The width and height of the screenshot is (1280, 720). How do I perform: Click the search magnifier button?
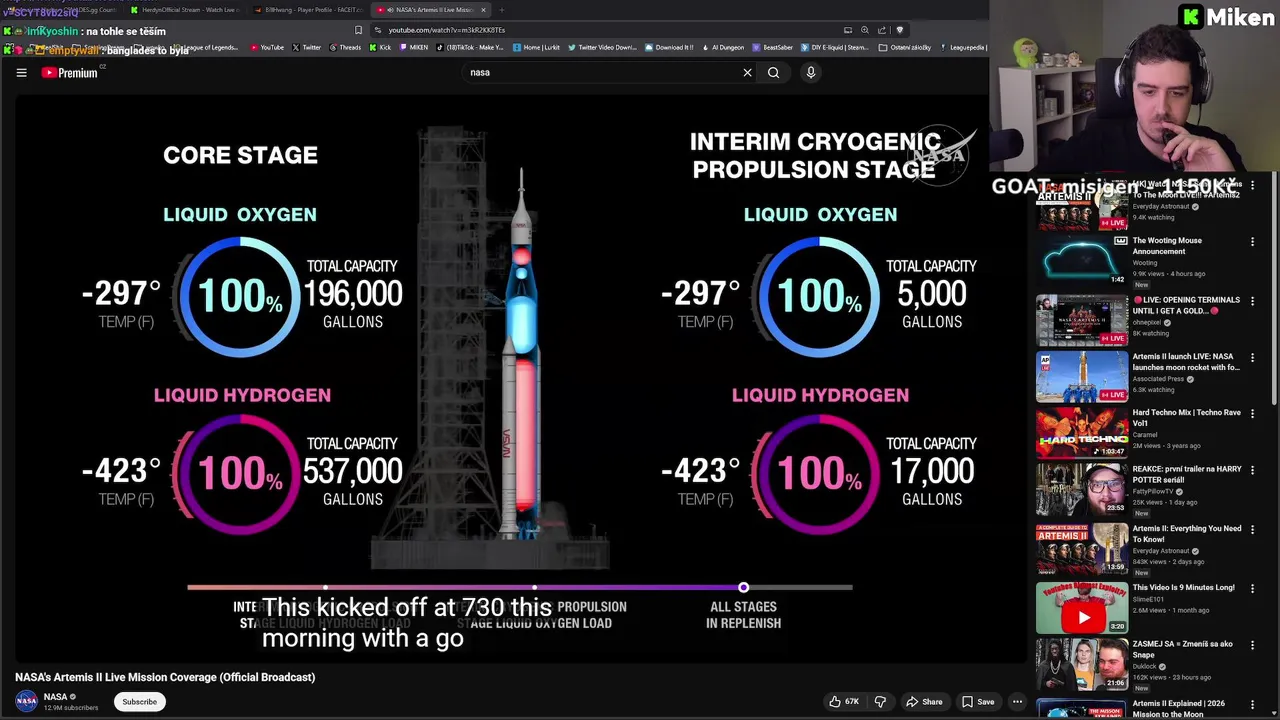[773, 72]
